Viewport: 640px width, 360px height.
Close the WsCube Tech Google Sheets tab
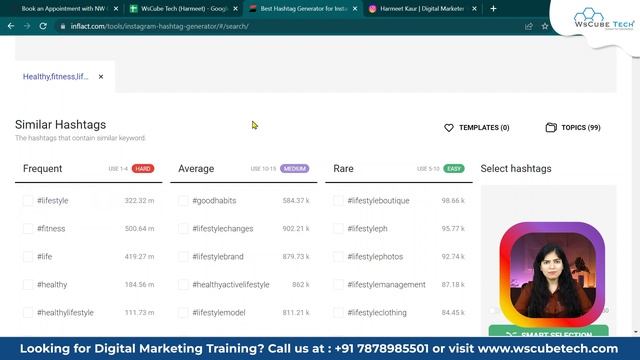(236, 9)
